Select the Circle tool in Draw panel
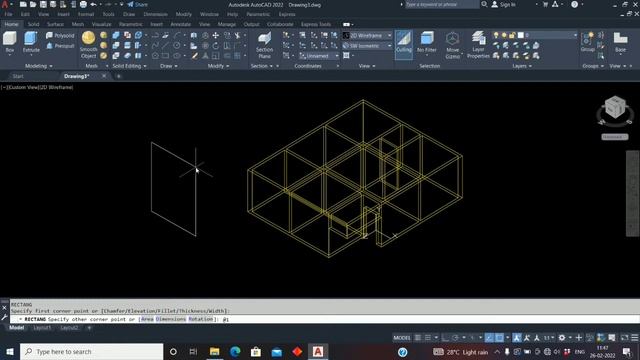Screen dimensions: 640x360 coord(177,46)
